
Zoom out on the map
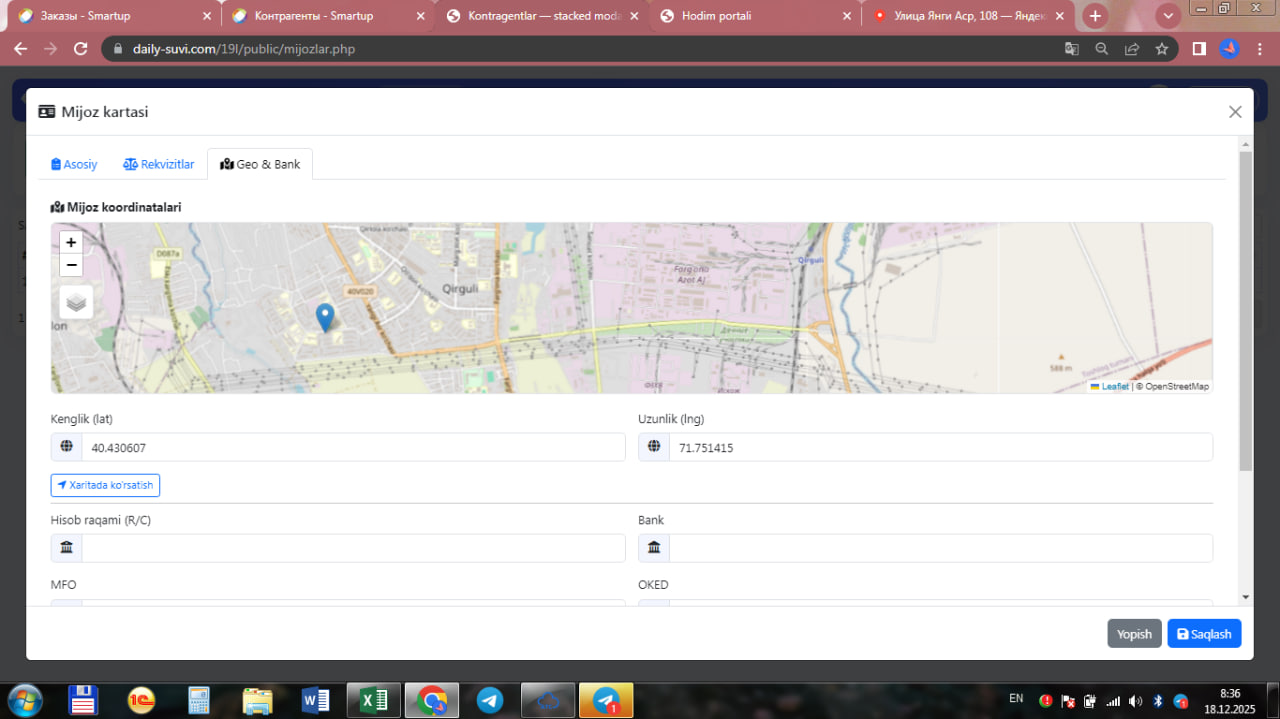tap(71, 265)
